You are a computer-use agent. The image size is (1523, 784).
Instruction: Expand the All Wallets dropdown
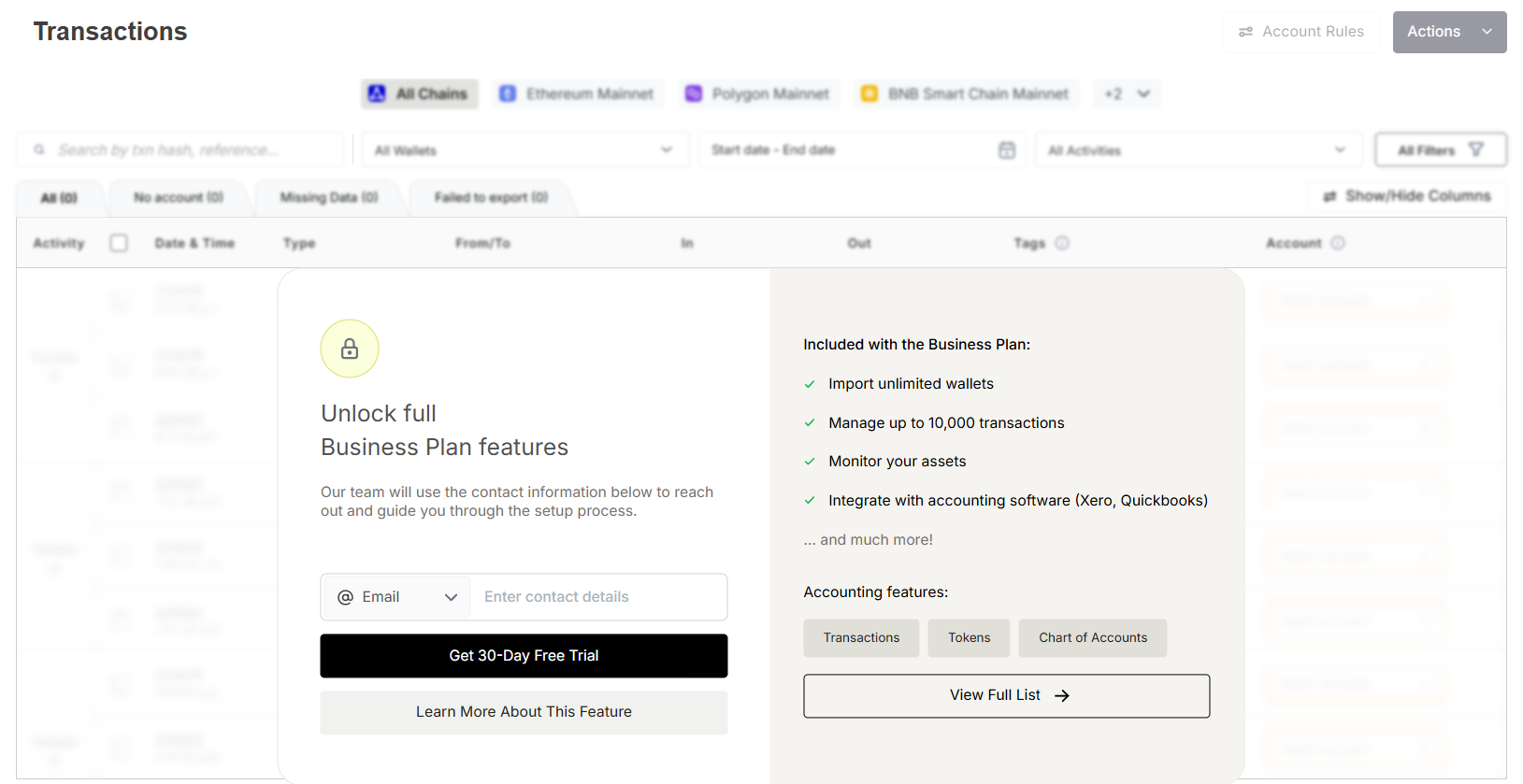click(x=524, y=150)
